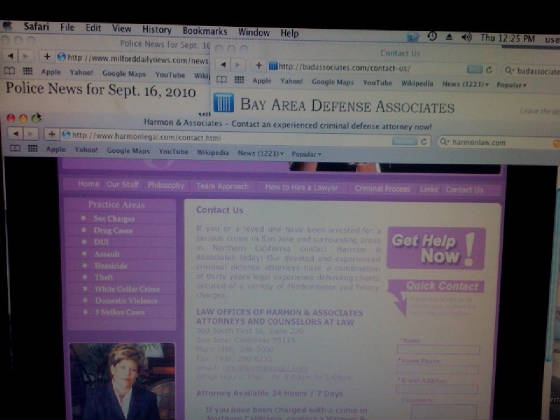Click the harmonlaw.com search field

(499, 142)
